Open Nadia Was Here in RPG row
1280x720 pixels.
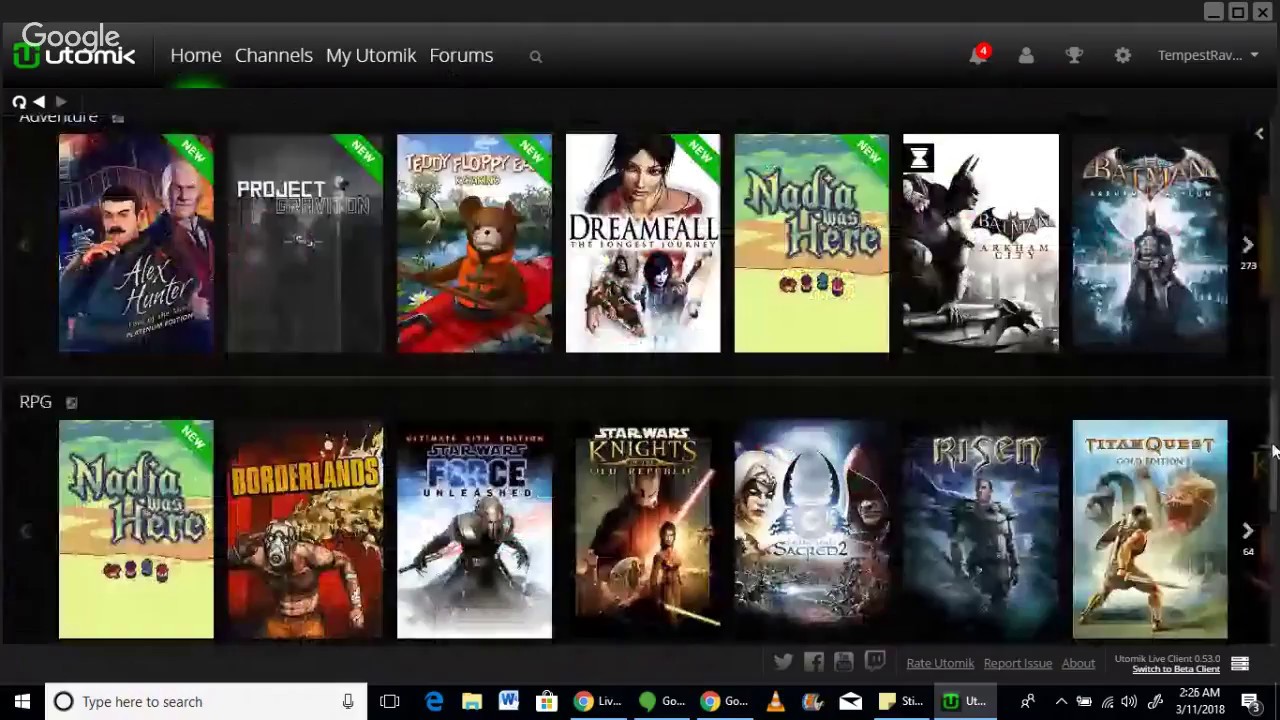tap(136, 529)
